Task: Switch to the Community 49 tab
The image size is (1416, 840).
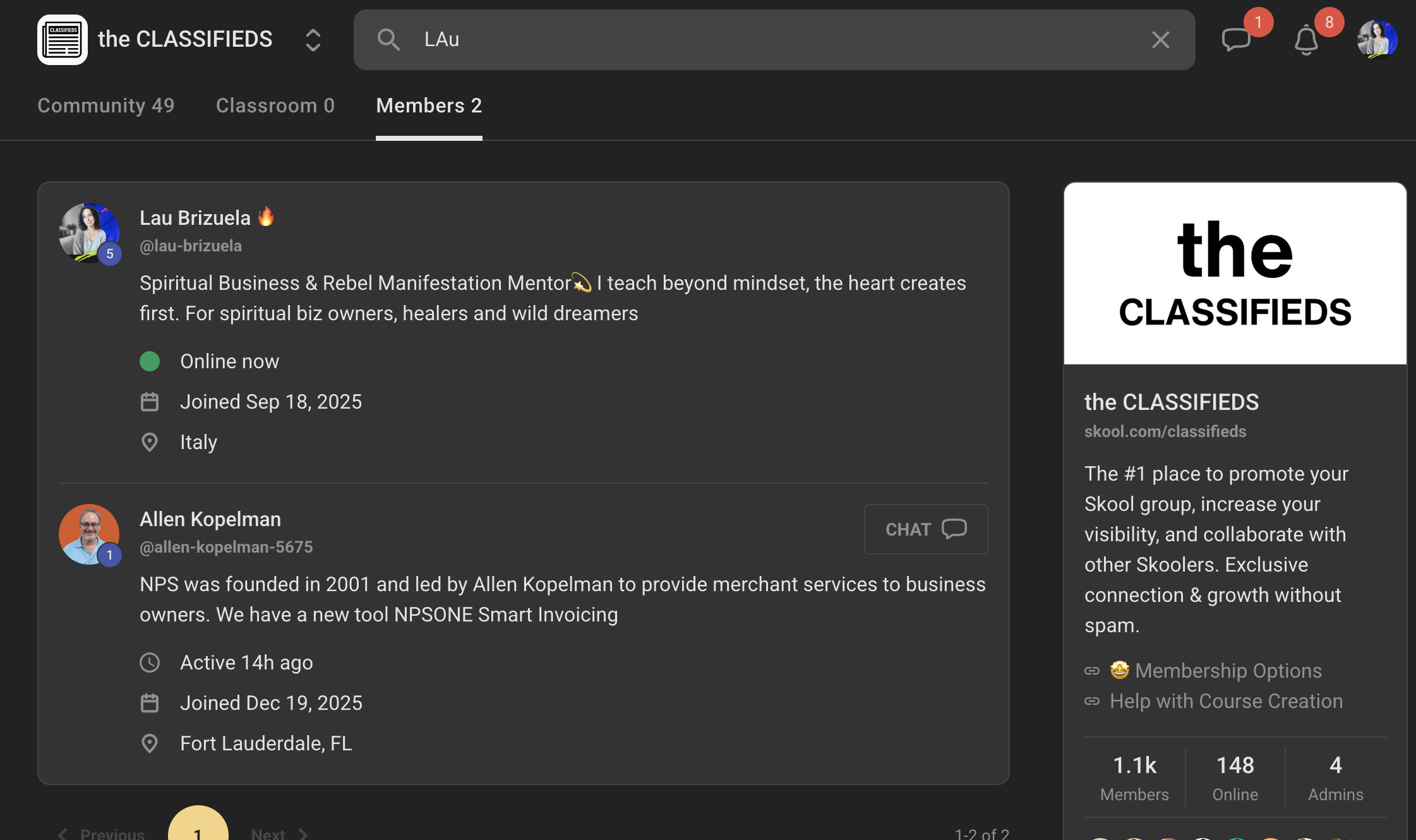Action: (105, 105)
